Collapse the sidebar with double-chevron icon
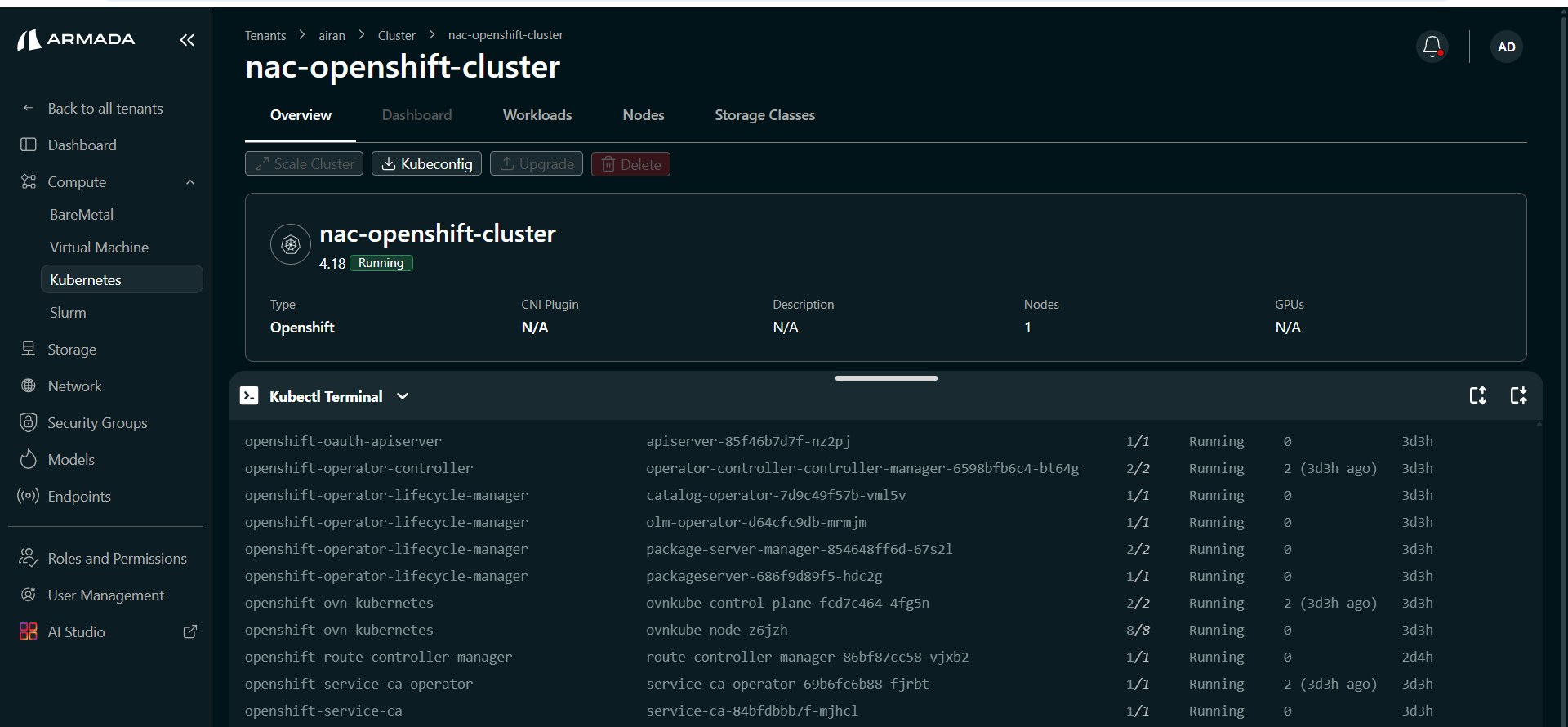The image size is (1568, 727). (x=187, y=40)
